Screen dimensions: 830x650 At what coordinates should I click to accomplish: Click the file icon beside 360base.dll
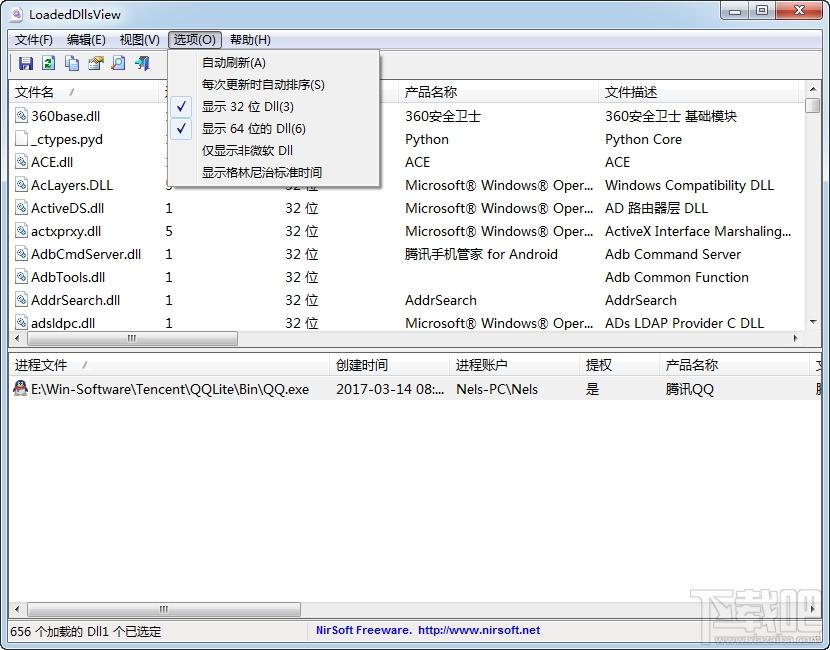click(22, 116)
